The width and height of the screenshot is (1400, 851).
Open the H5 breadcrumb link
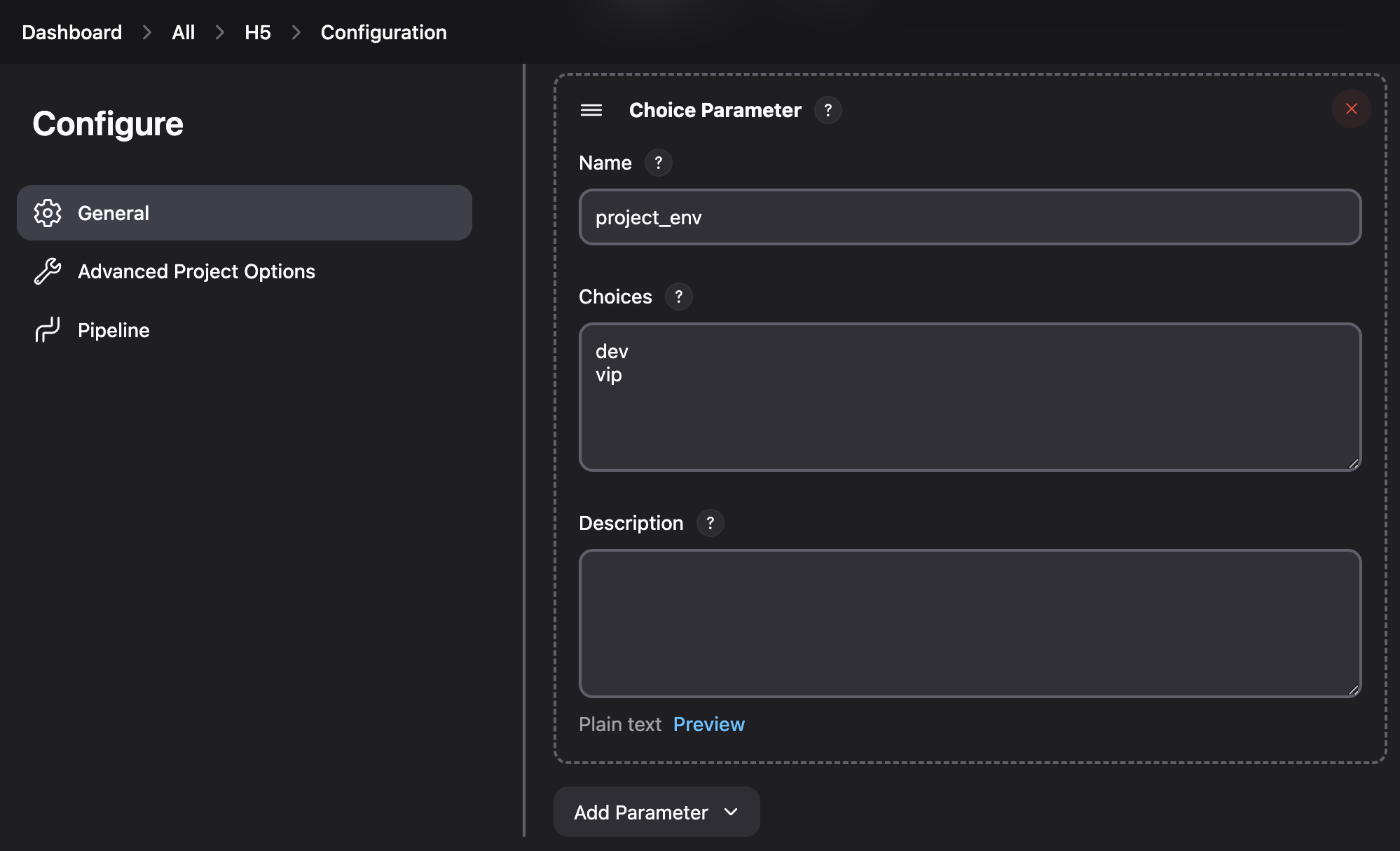(x=257, y=32)
